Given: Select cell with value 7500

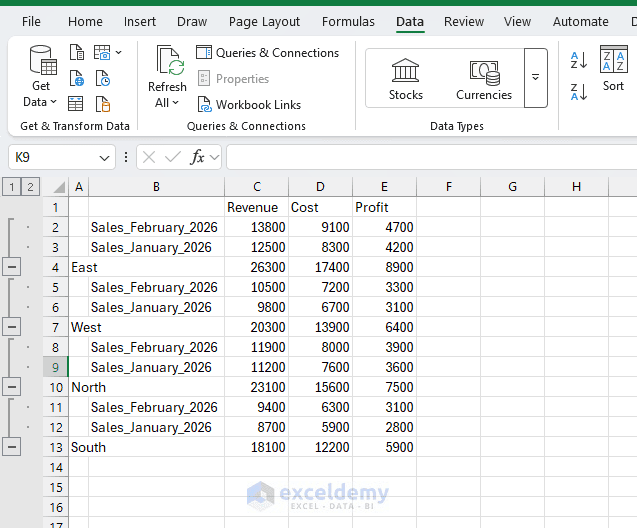Looking at the screenshot, I should (384, 387).
